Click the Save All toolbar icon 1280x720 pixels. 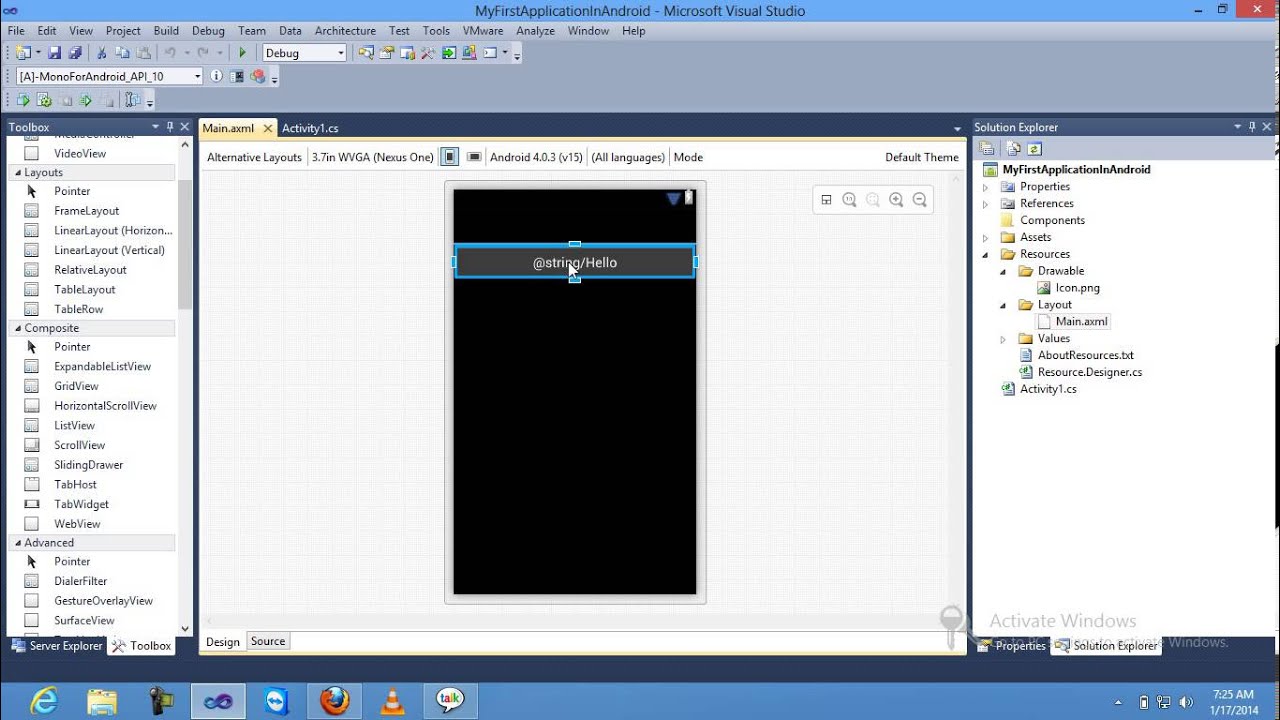coord(74,53)
